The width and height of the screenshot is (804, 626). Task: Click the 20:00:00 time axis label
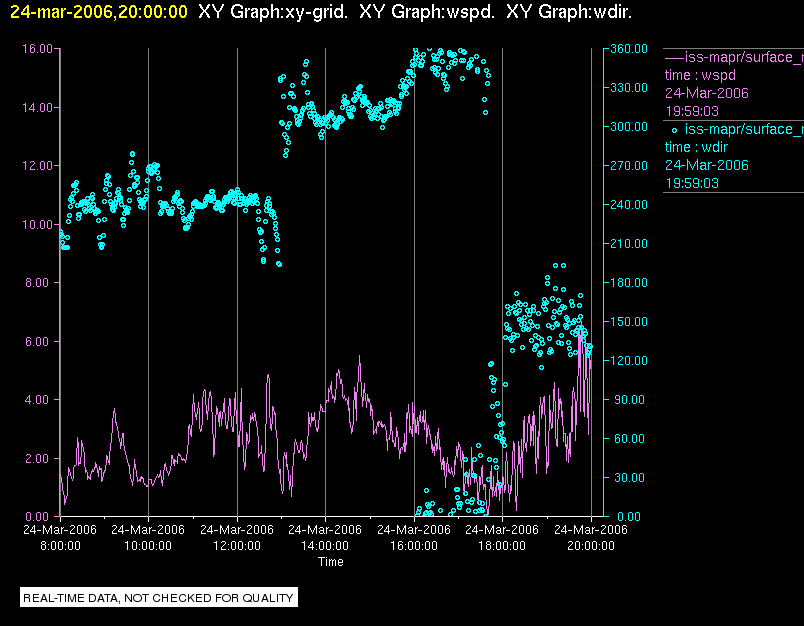tap(591, 546)
